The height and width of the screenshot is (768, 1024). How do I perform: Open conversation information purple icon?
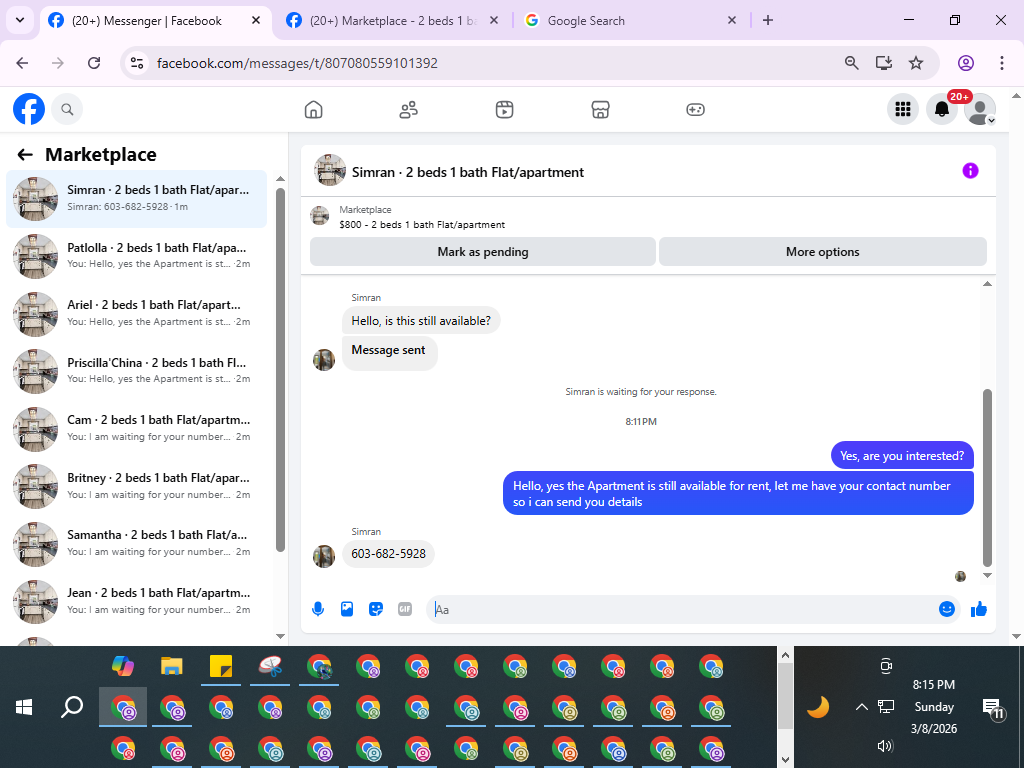(970, 171)
